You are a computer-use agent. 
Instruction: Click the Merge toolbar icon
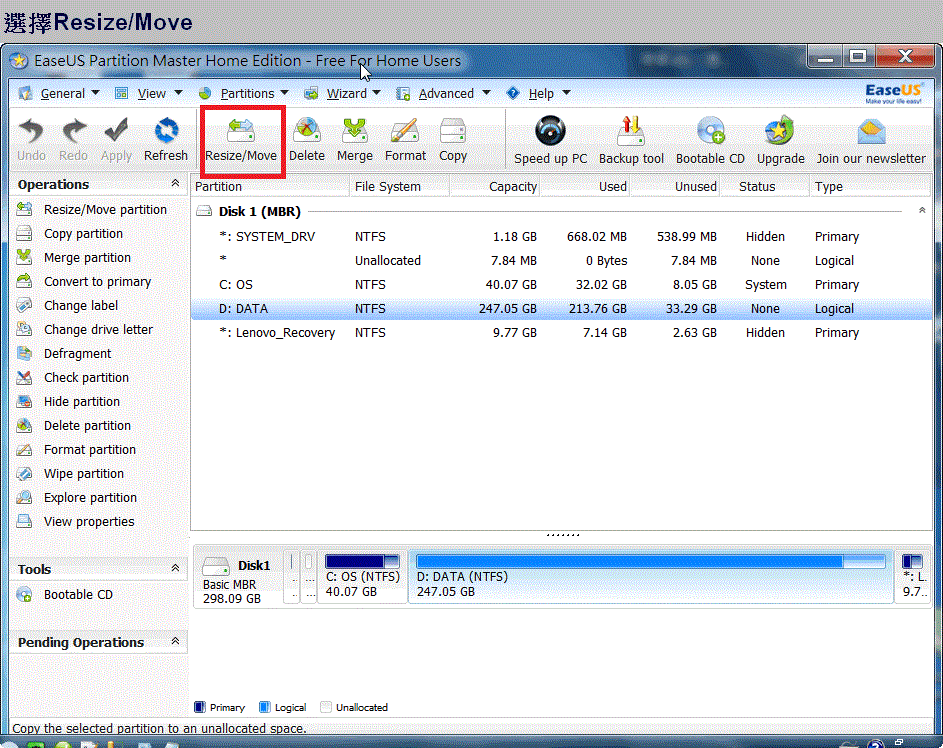[x=355, y=139]
